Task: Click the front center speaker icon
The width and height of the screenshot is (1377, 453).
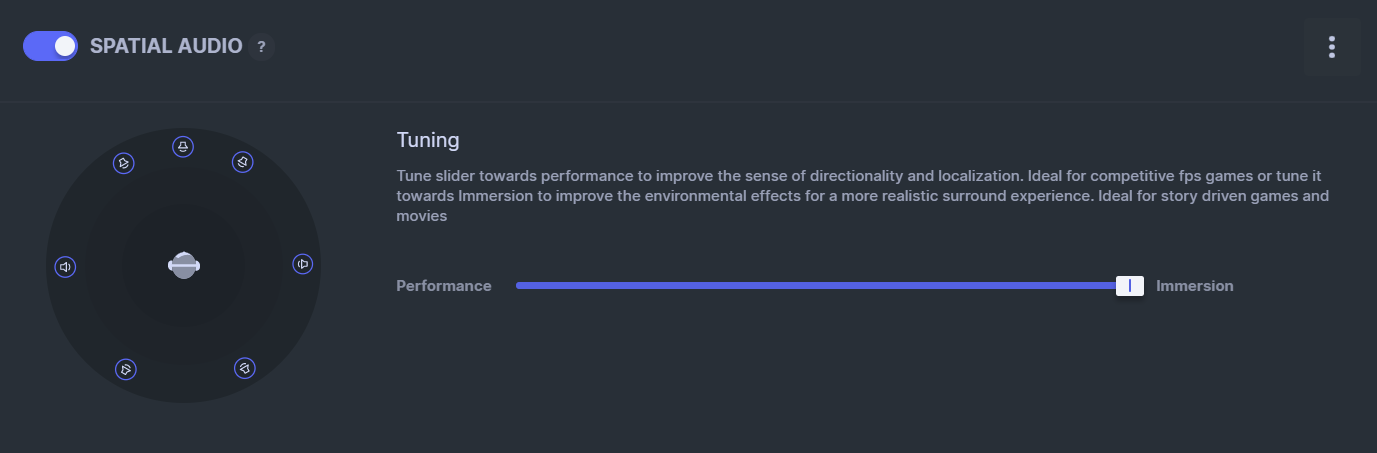Action: pyautogui.click(x=182, y=147)
